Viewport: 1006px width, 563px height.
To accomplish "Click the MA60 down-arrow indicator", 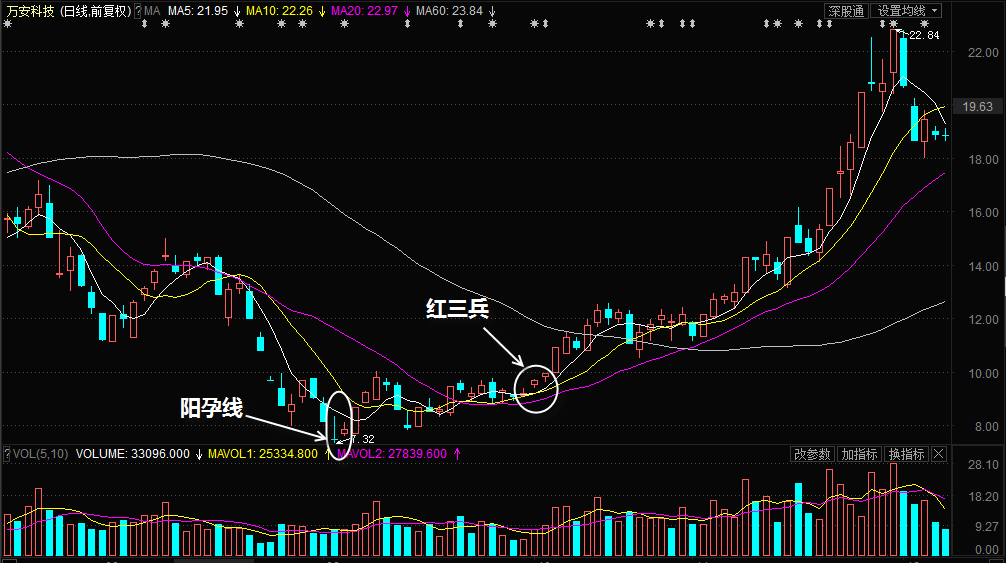I will point(492,11).
